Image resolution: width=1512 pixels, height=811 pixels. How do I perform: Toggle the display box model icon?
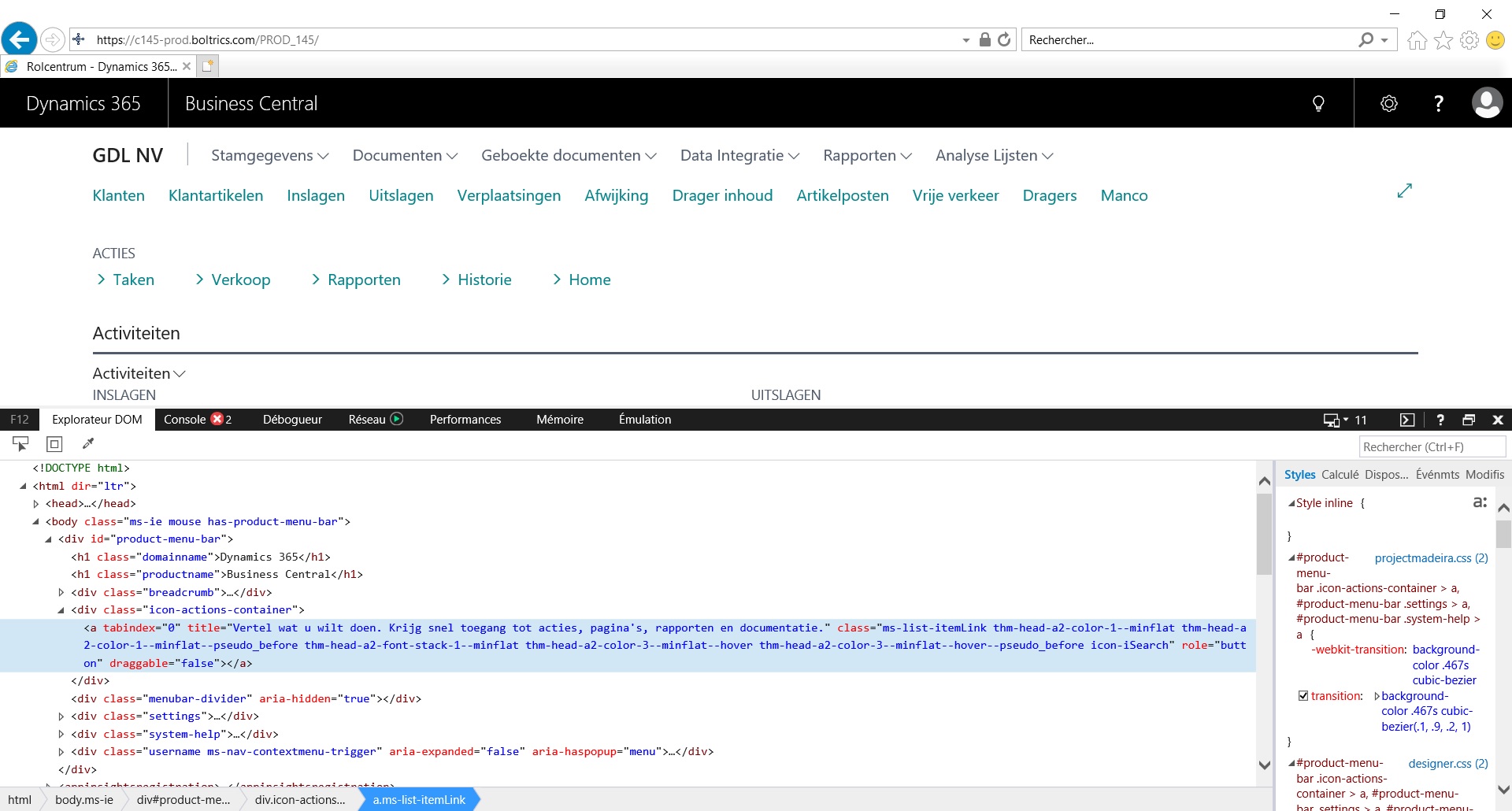(x=54, y=444)
